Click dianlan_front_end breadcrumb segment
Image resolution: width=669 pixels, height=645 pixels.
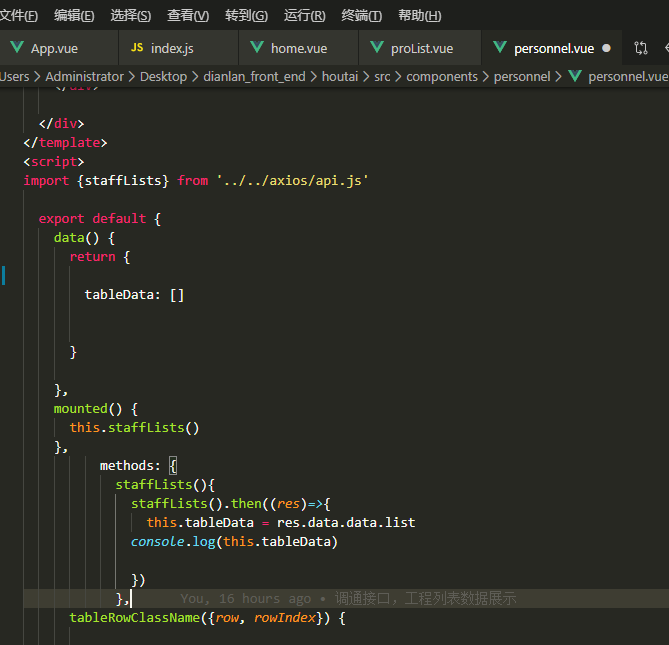254,77
